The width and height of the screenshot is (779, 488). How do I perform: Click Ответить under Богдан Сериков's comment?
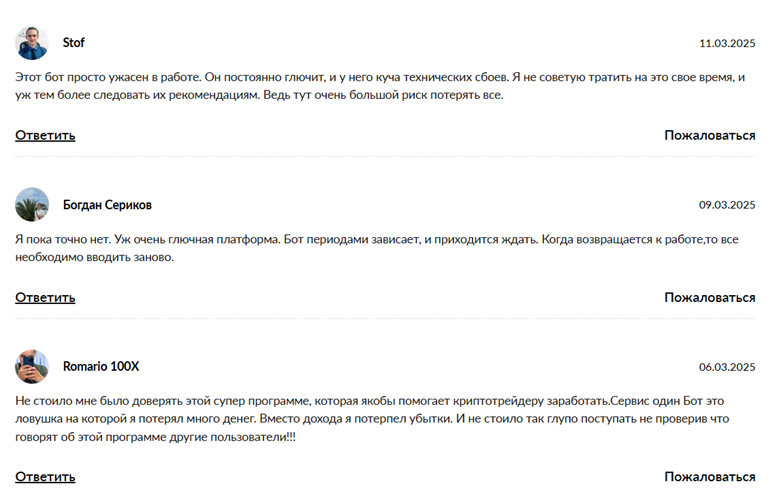coord(45,297)
